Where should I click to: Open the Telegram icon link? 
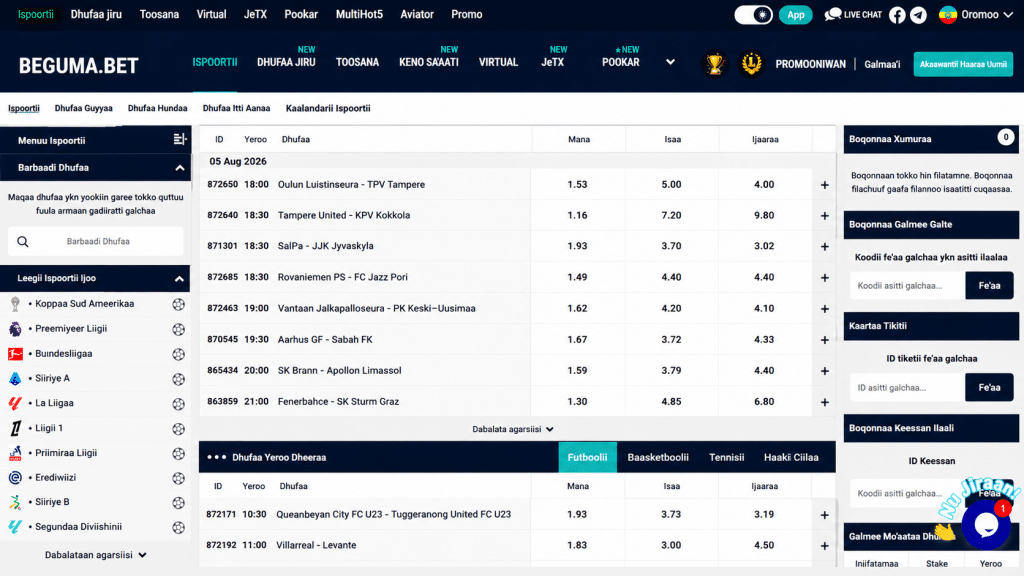[918, 14]
